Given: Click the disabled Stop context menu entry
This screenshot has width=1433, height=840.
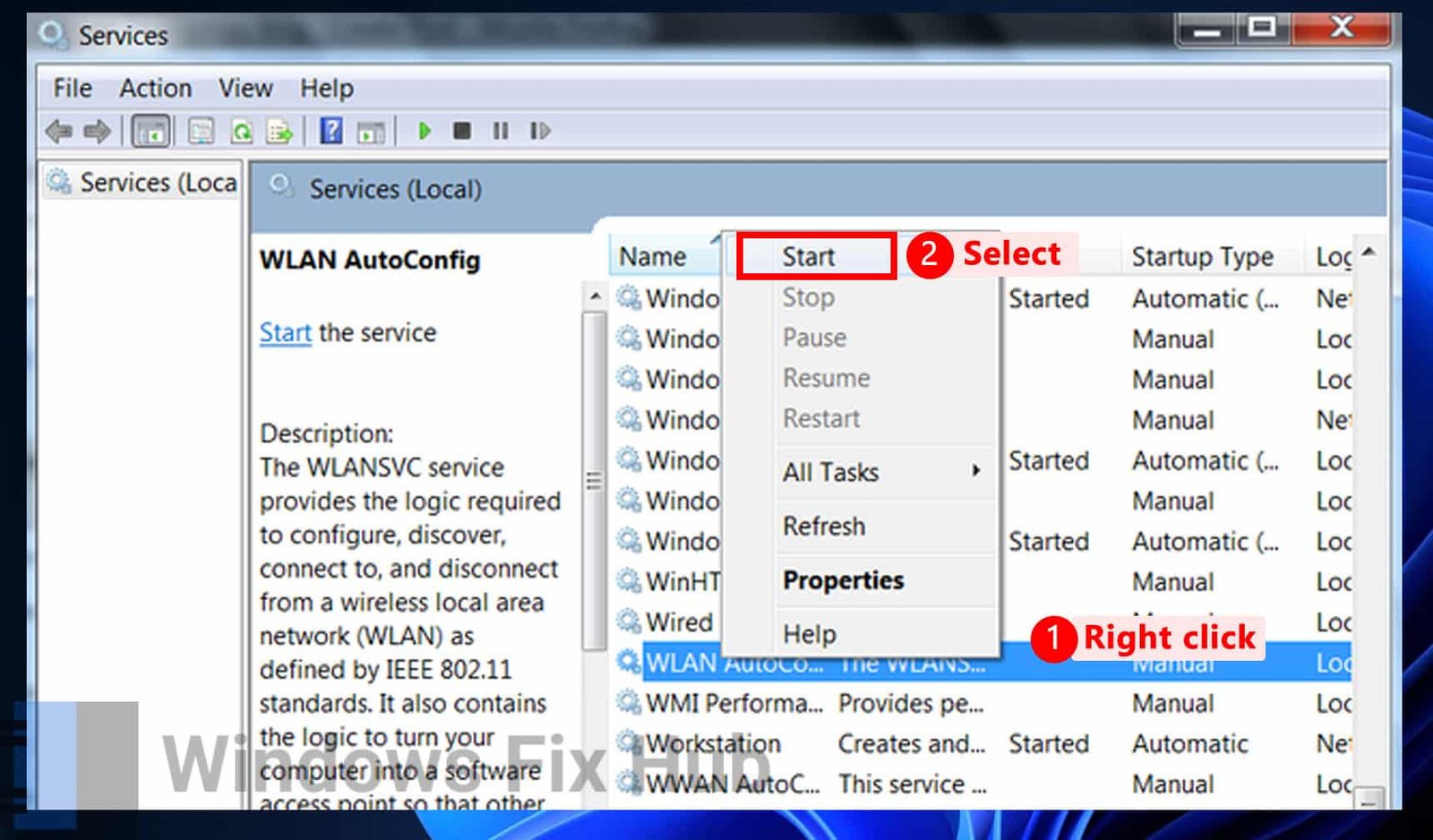Looking at the screenshot, I should (x=809, y=297).
